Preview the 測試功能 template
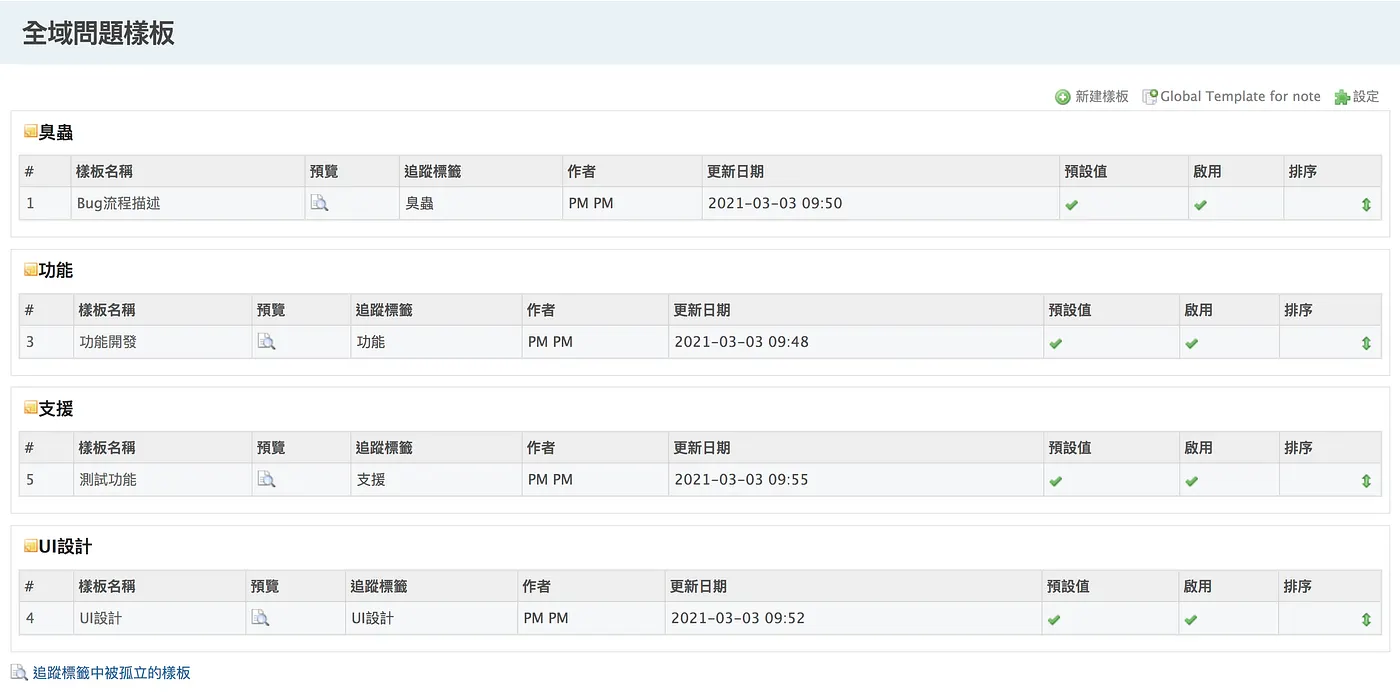This screenshot has width=1400, height=692. click(x=266, y=480)
